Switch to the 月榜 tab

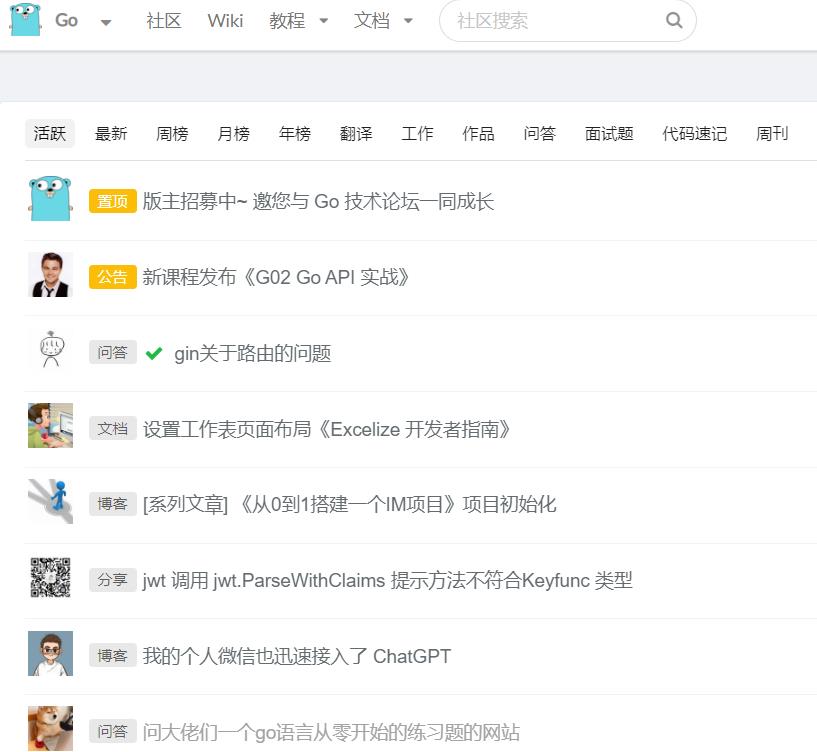[233, 133]
